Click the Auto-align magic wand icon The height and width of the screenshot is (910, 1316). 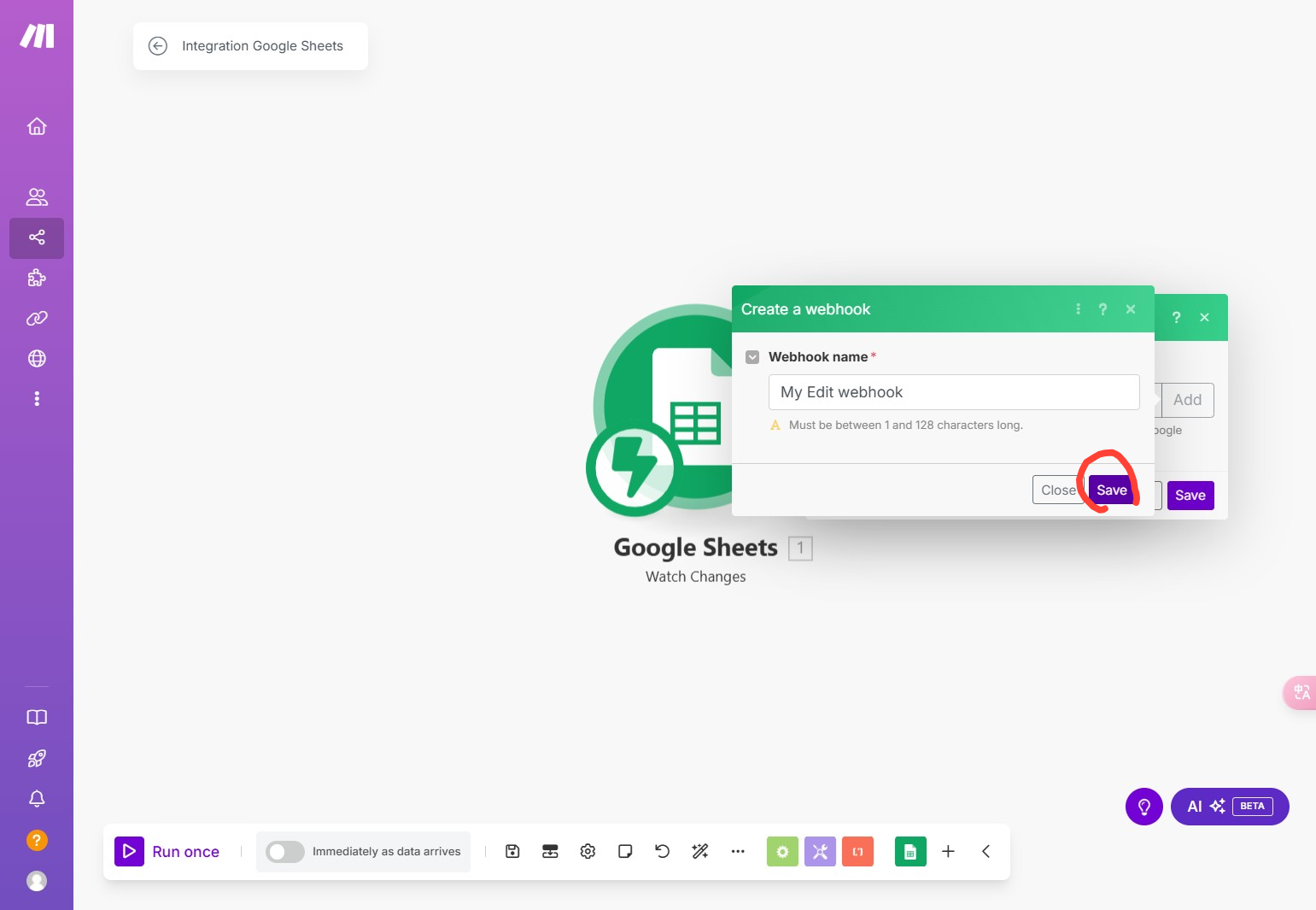[x=700, y=851]
